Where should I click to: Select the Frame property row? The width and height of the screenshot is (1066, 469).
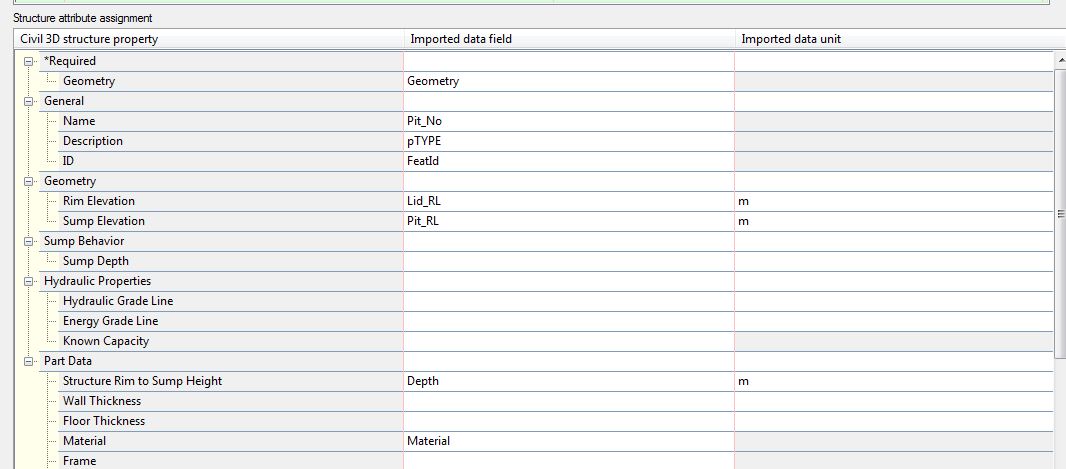click(x=231, y=461)
